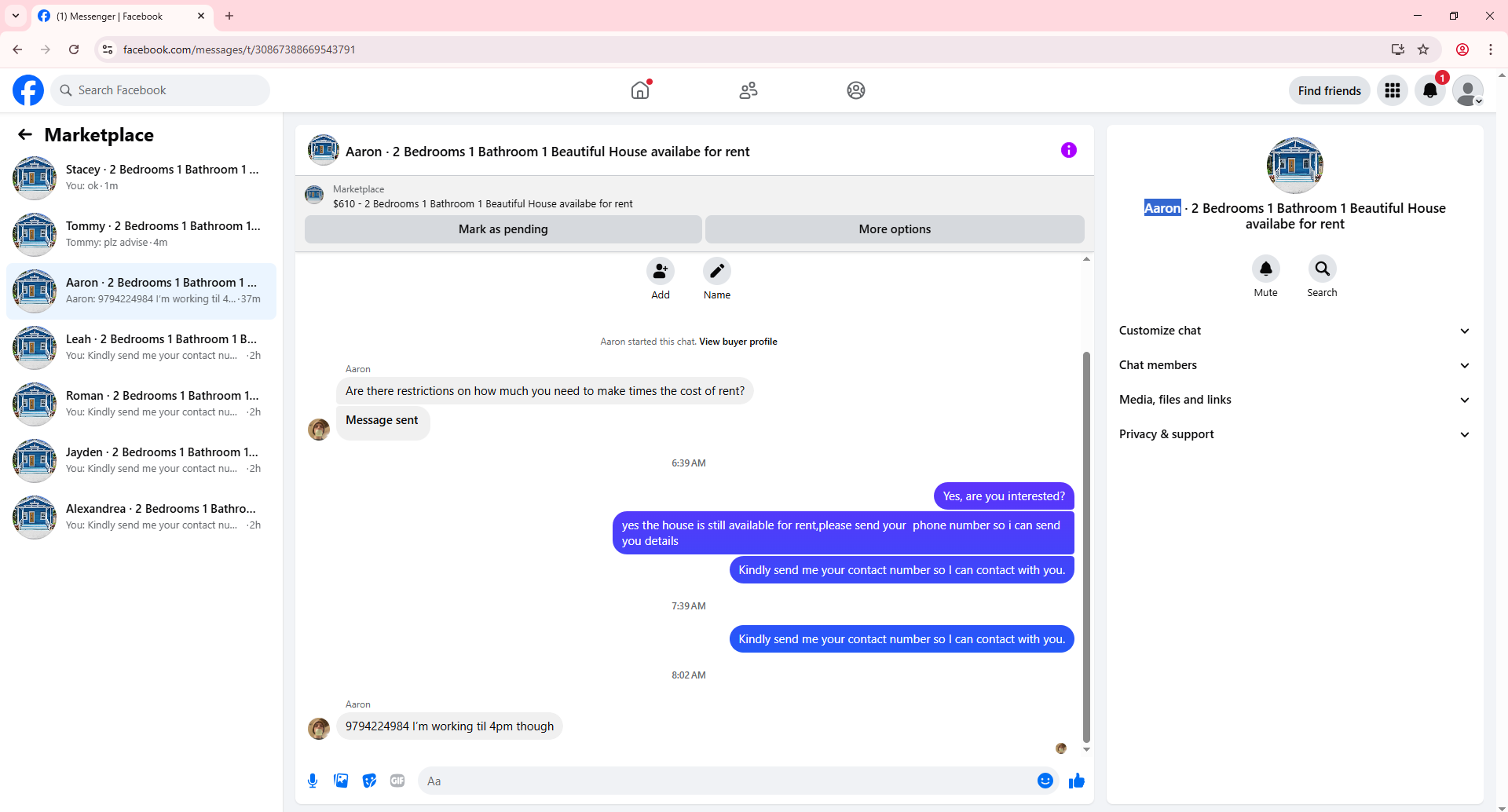Select Aaron's conversation in the list
1508x812 pixels.
coord(141,291)
